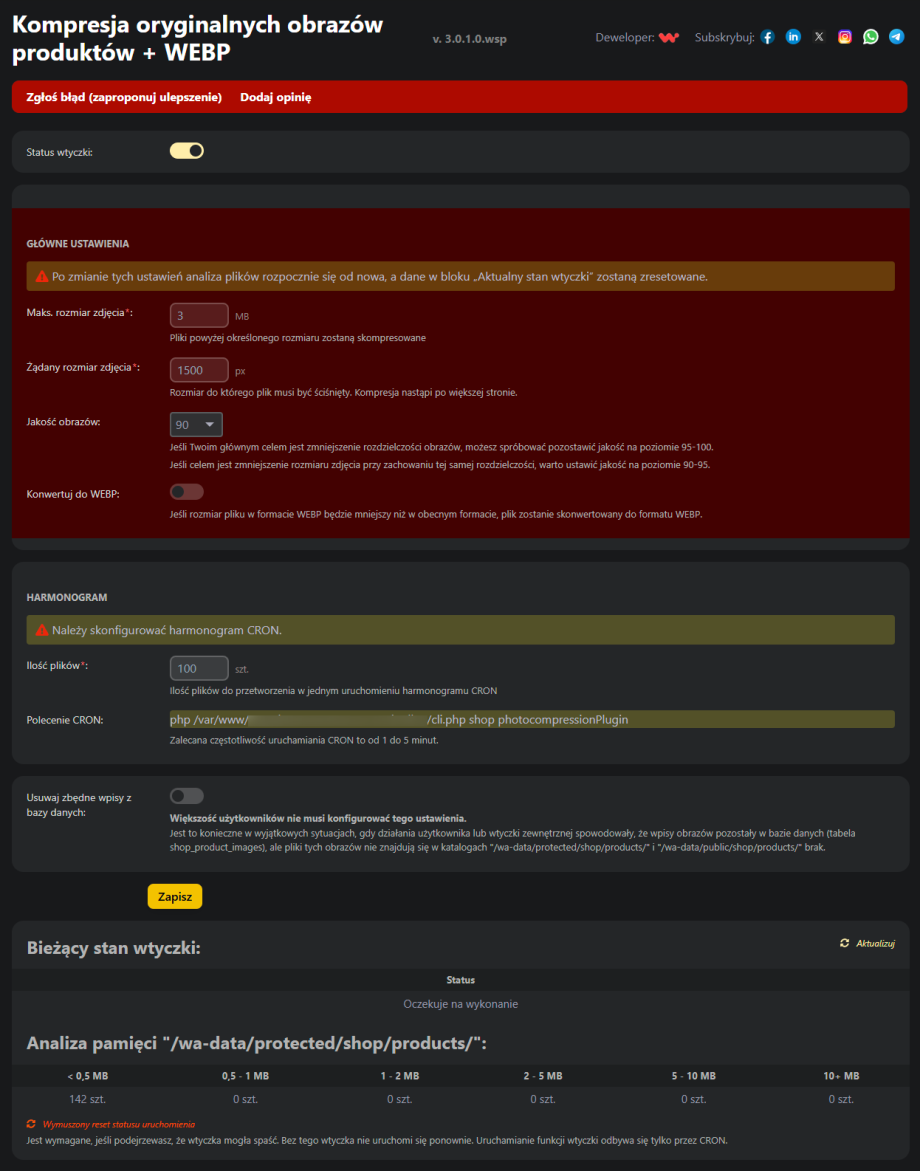Screen dimensions: 920x1171
Task: Open the Instagram subscribe icon
Action: click(844, 36)
